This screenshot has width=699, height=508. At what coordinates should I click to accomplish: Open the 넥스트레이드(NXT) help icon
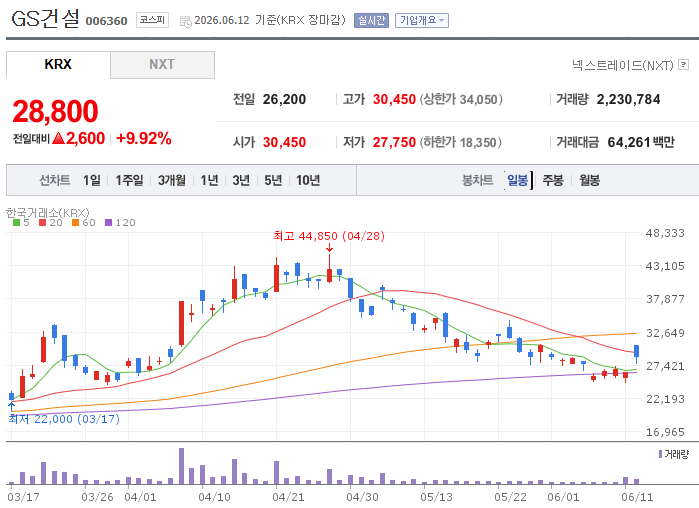(x=683, y=65)
